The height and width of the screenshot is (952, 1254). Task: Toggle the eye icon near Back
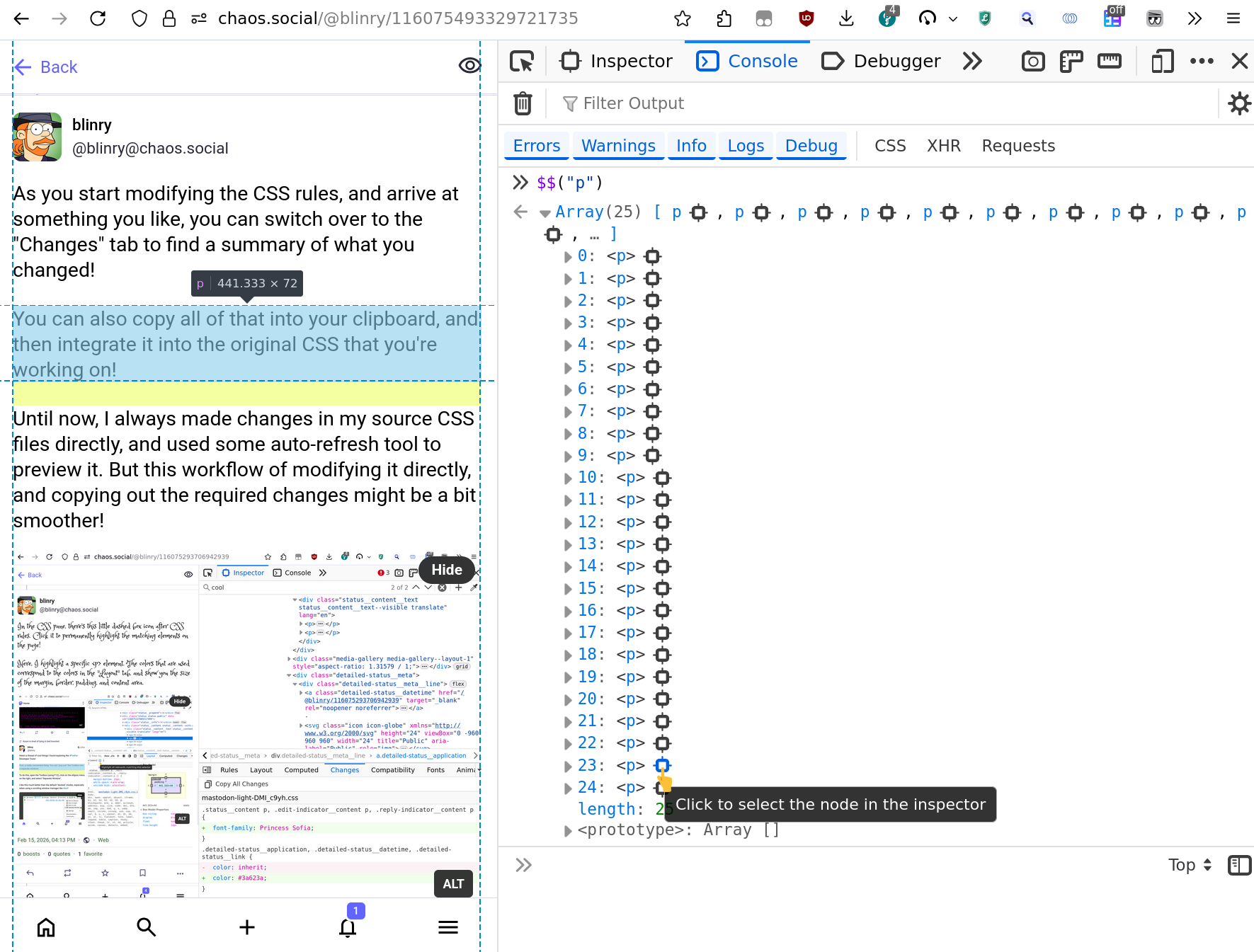(469, 65)
